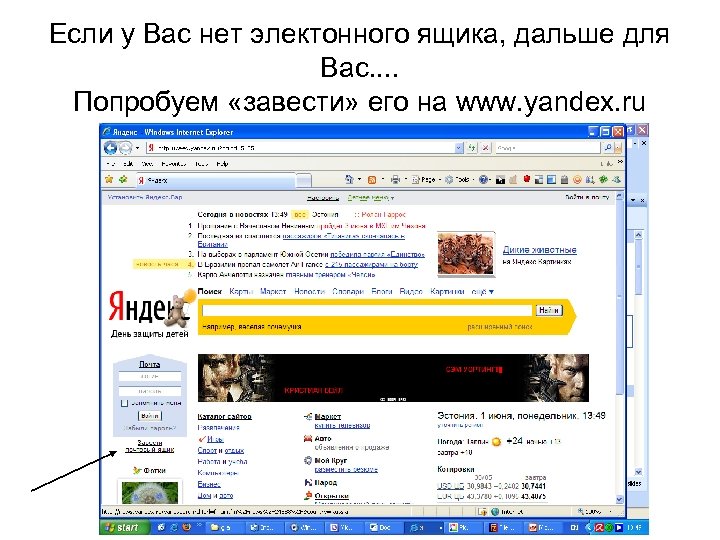
Task: Click the magnifier search icon in toolbar
Action: [x=608, y=148]
